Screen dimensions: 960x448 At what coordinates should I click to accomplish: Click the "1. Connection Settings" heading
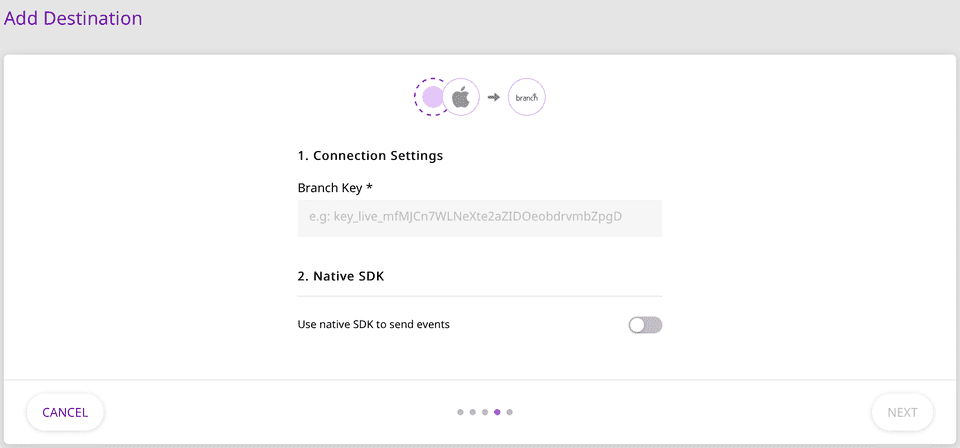point(370,156)
